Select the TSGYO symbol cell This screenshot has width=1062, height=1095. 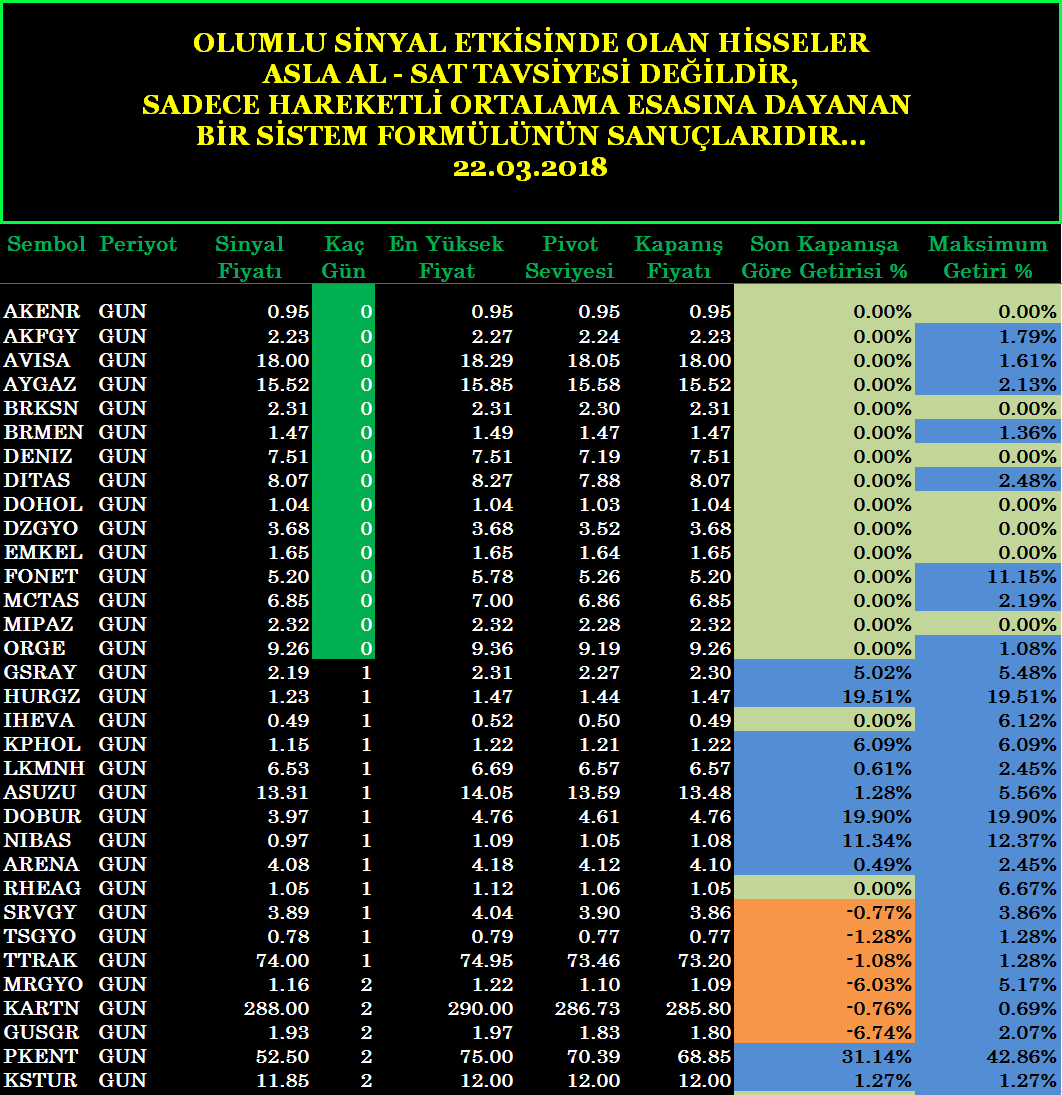[x=40, y=936]
